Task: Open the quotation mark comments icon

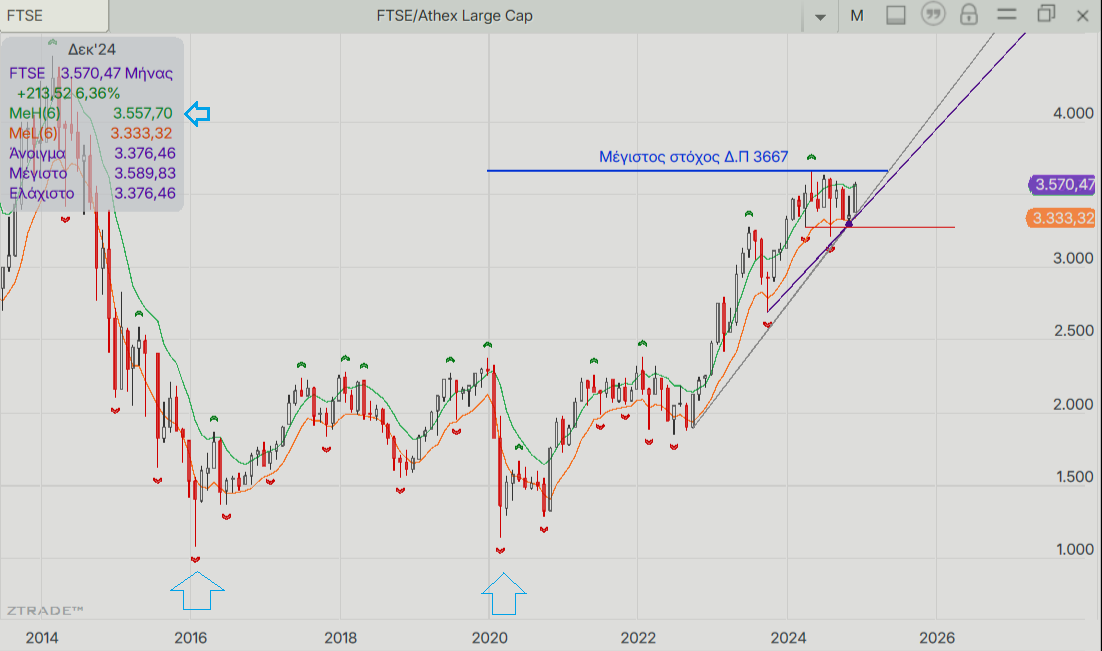Action: coord(933,14)
